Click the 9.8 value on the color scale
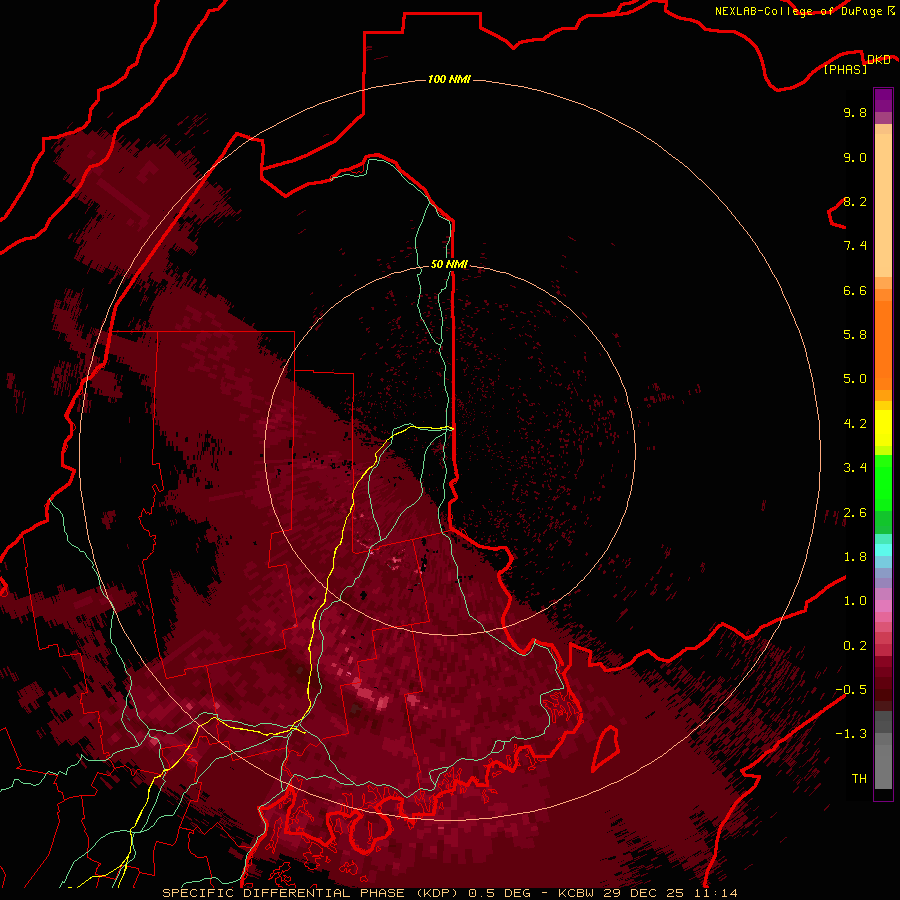This screenshot has height=900, width=900. tap(855, 112)
